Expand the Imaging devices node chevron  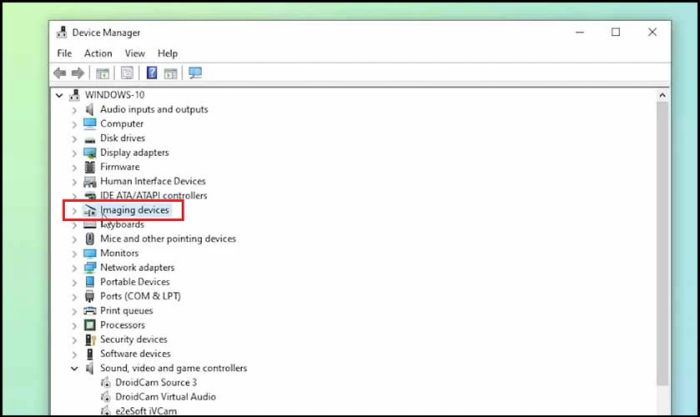click(75, 210)
